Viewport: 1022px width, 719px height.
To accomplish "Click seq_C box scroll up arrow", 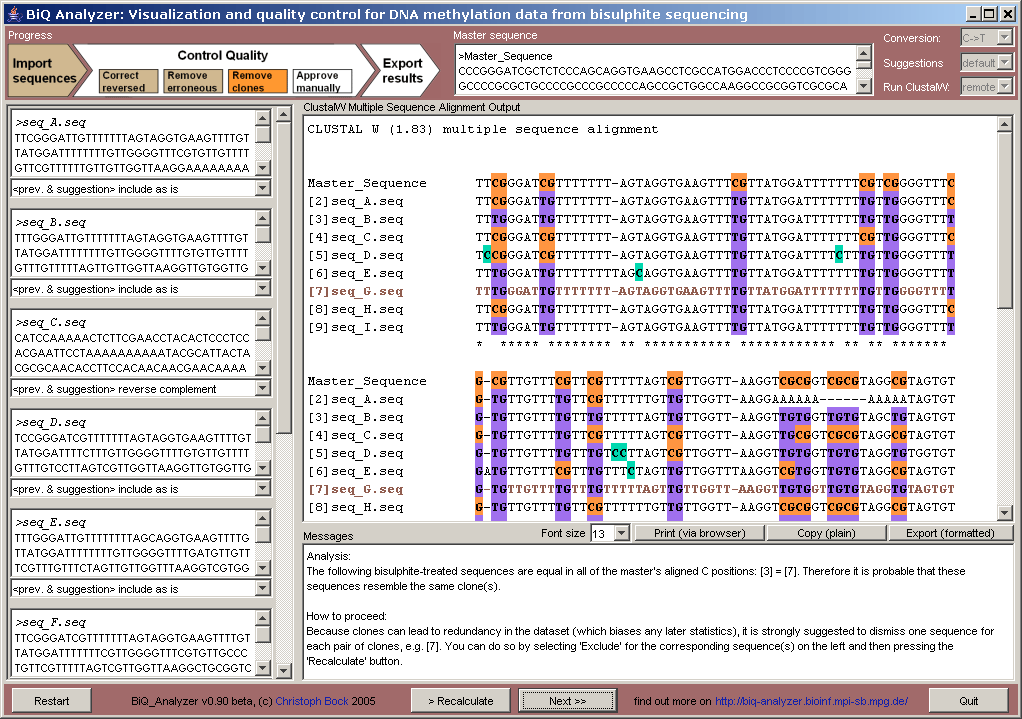I will coord(263,318).
